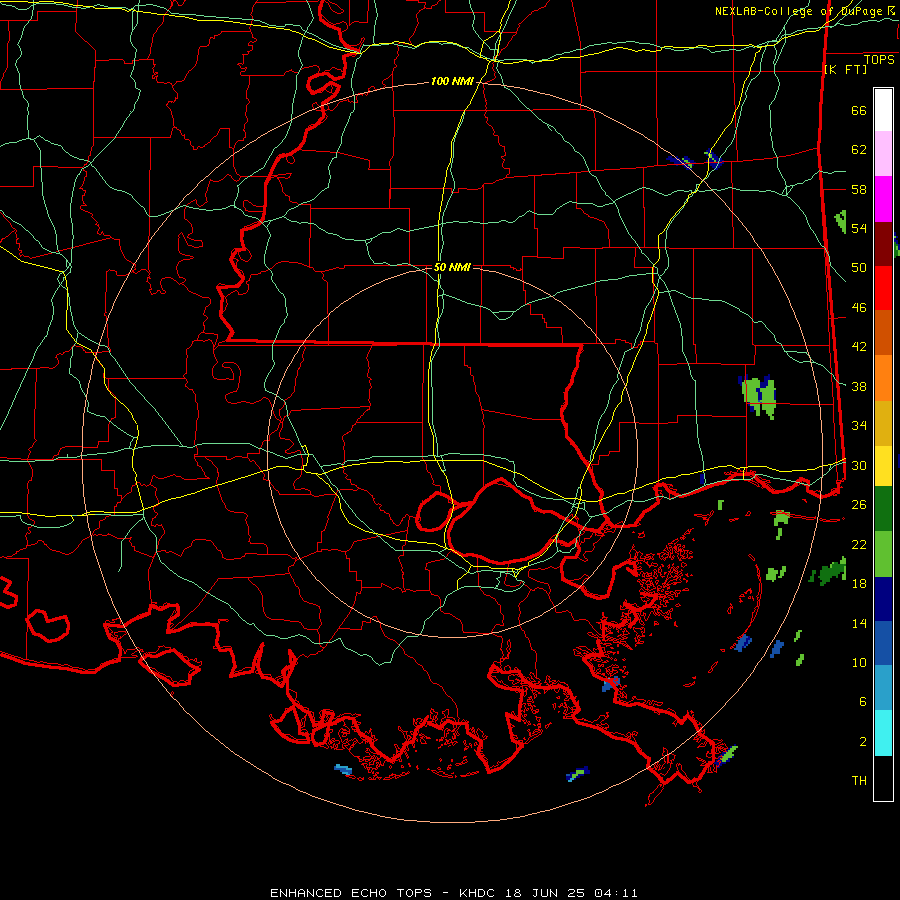Click the 'ENHANCED ECHO TOPS' title text
The image size is (900, 900).
click(x=351, y=893)
